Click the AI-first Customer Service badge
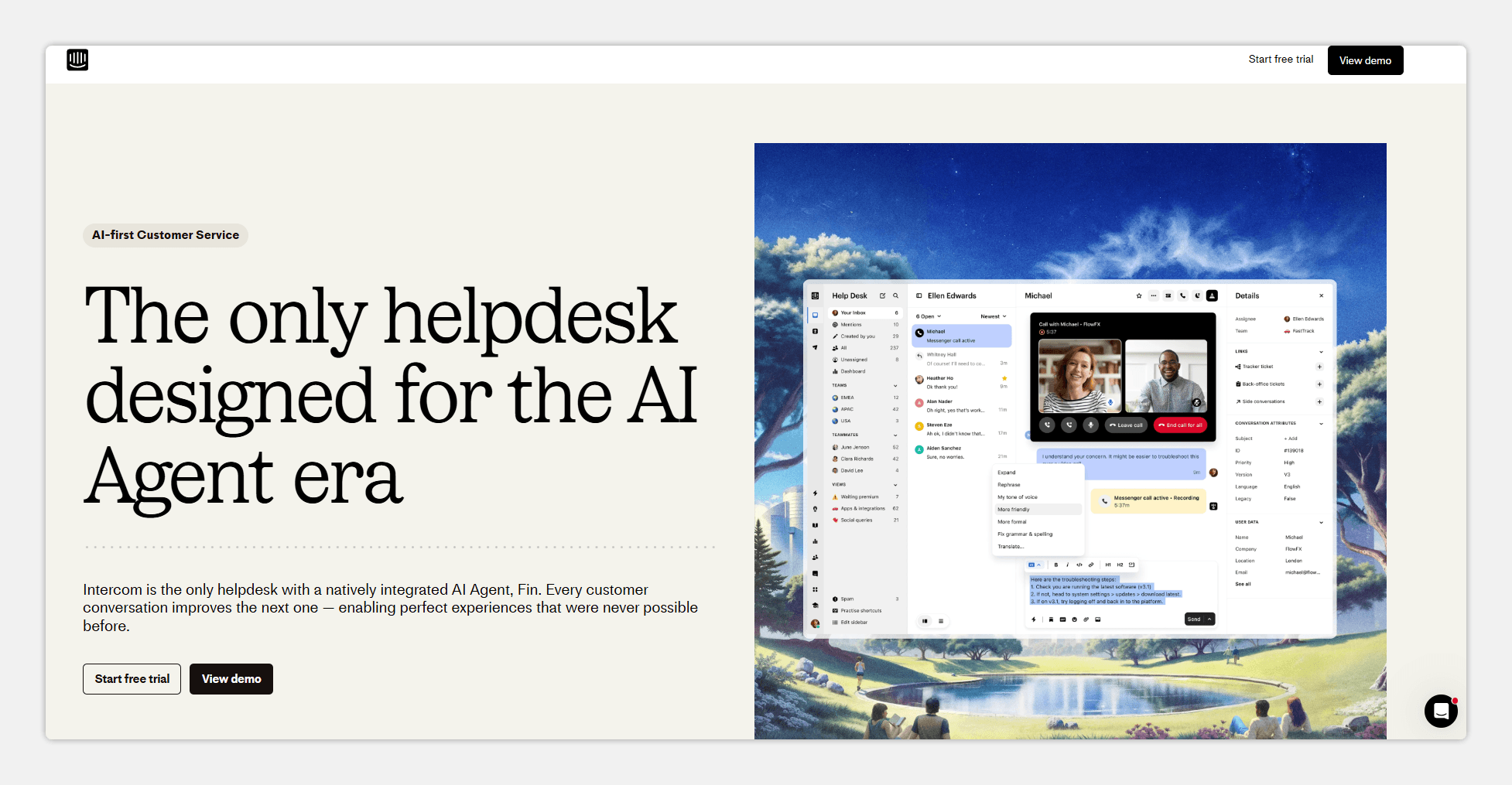The image size is (1512, 785). pos(166,235)
